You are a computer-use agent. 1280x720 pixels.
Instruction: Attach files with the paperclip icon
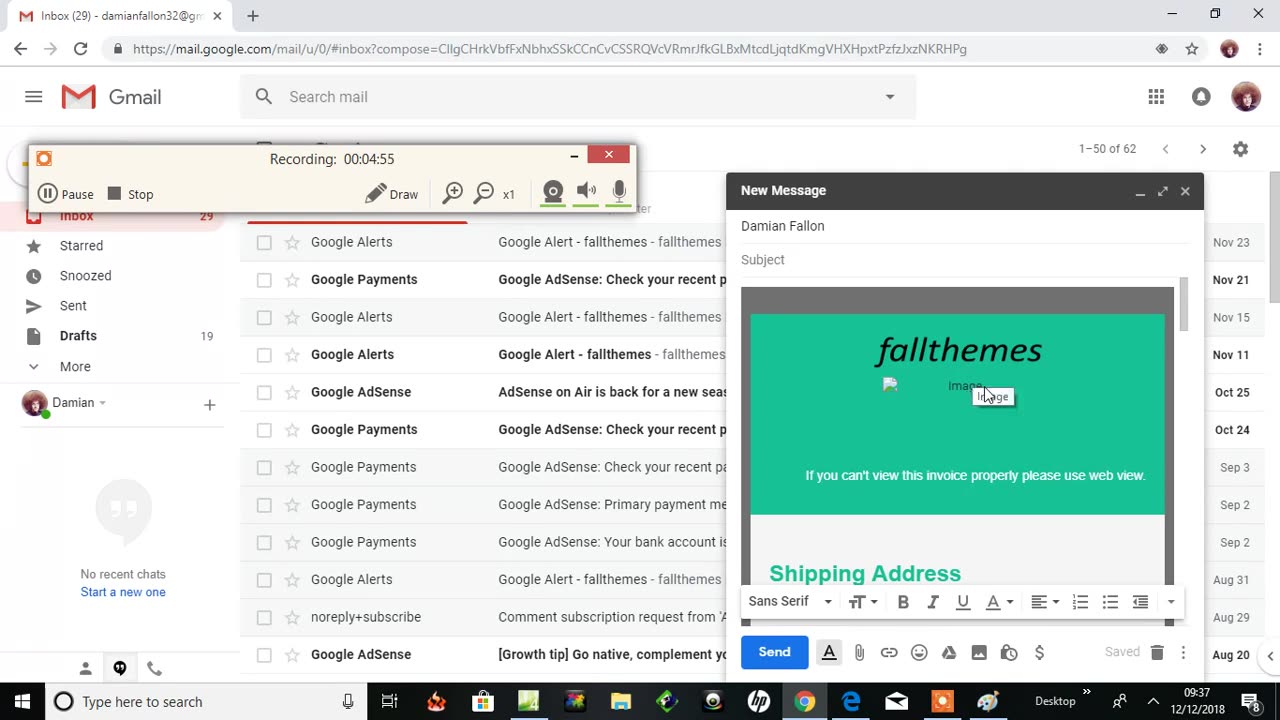pyautogui.click(x=859, y=653)
